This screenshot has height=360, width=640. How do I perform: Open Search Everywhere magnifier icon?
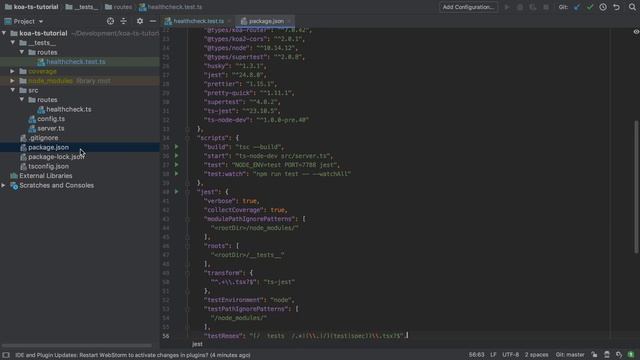(x=632, y=7)
